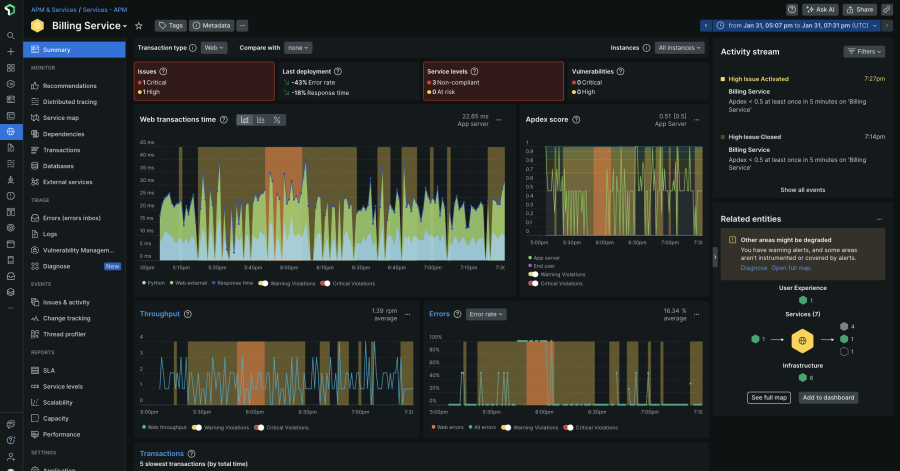The image size is (900, 471).
Task: Open Distributed tracing in the sidebar
Action: click(68, 102)
